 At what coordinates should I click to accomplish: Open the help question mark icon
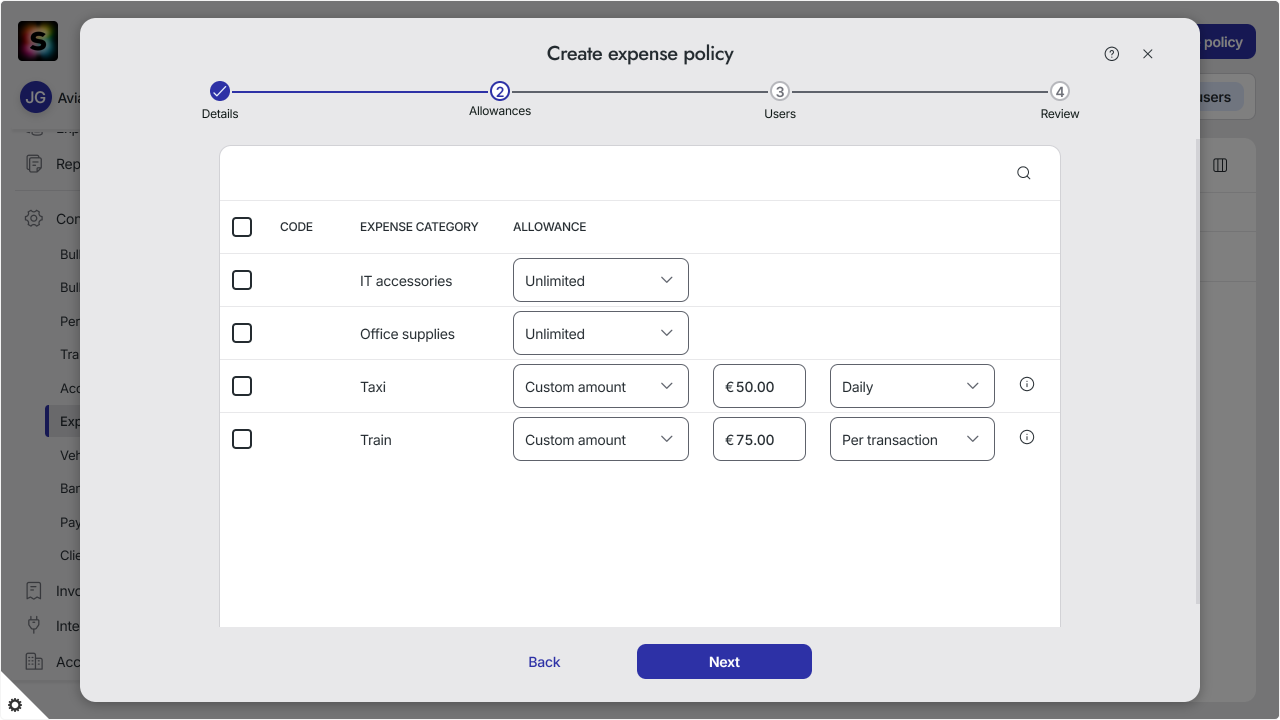coord(1112,54)
